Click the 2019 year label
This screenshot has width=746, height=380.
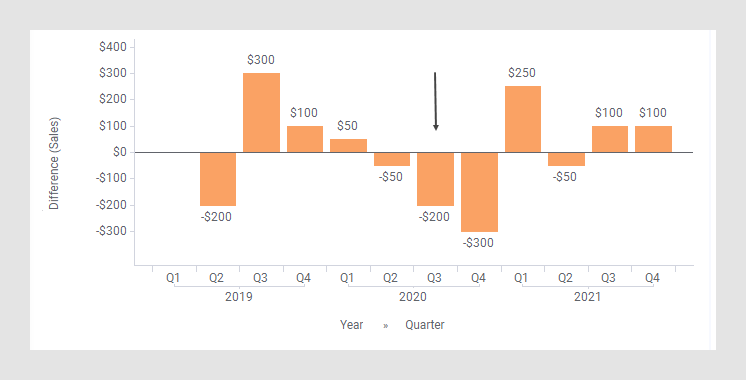point(239,297)
